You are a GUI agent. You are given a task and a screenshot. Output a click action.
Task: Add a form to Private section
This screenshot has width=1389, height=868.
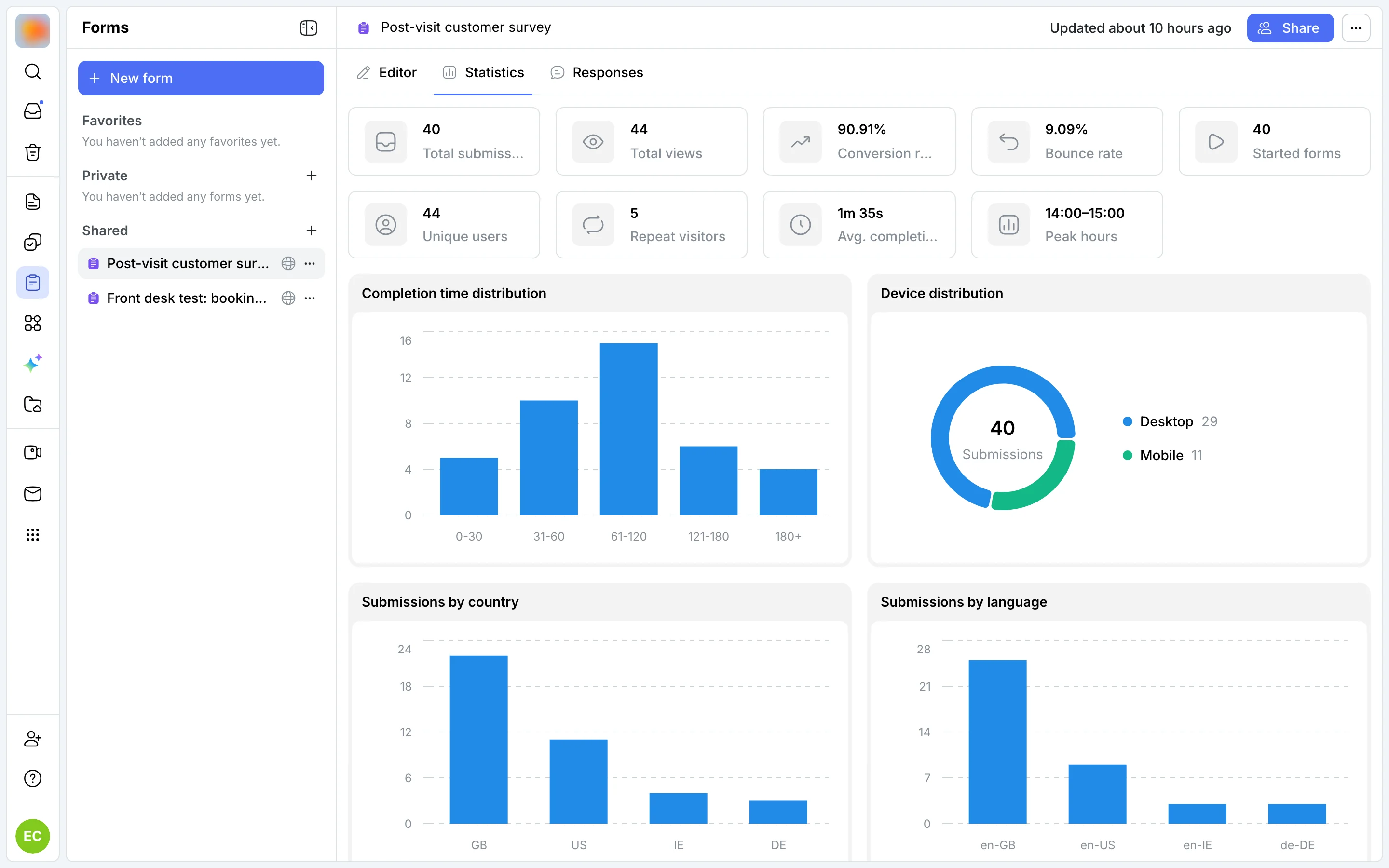click(311, 176)
